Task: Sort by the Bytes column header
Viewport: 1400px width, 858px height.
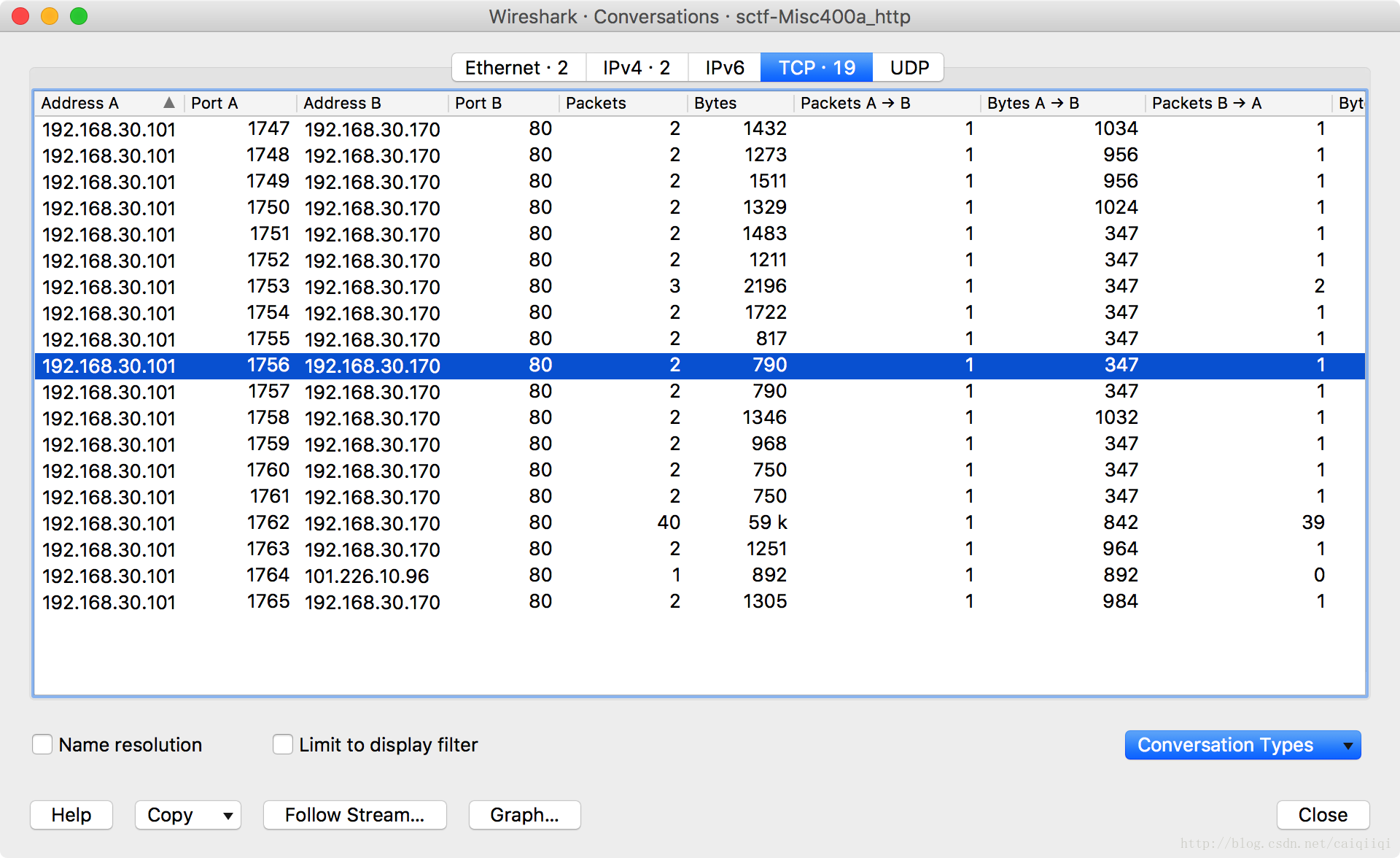Action: 741,103
